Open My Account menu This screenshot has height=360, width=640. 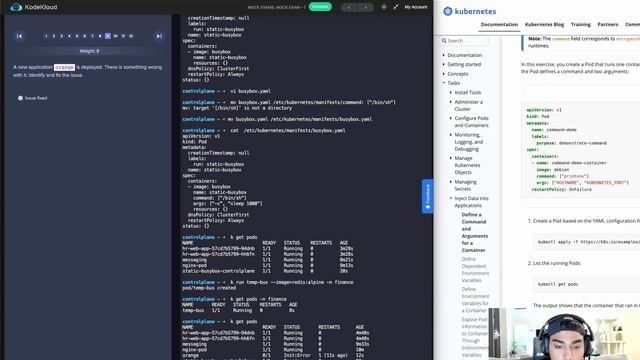[x=416, y=7]
